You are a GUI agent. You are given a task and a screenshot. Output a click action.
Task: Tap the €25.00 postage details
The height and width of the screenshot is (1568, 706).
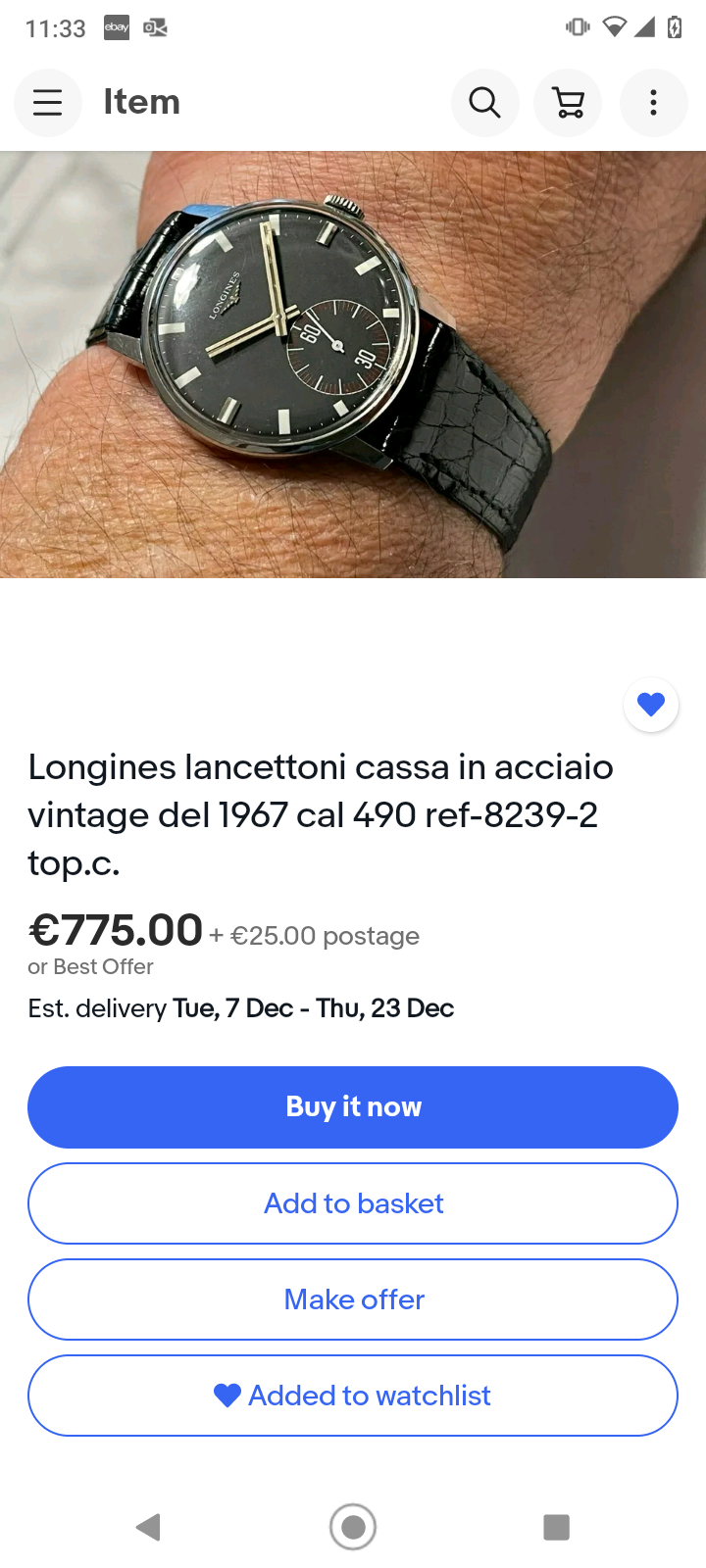(x=314, y=936)
